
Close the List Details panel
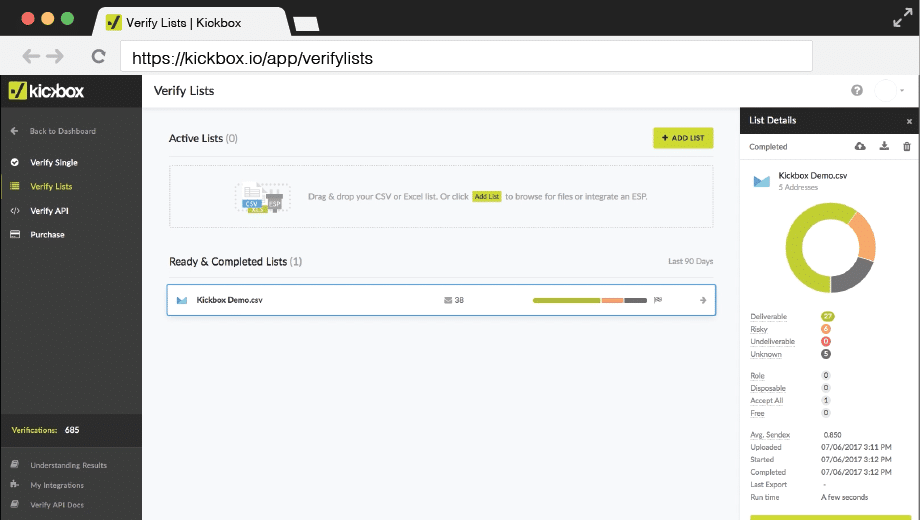(x=909, y=121)
